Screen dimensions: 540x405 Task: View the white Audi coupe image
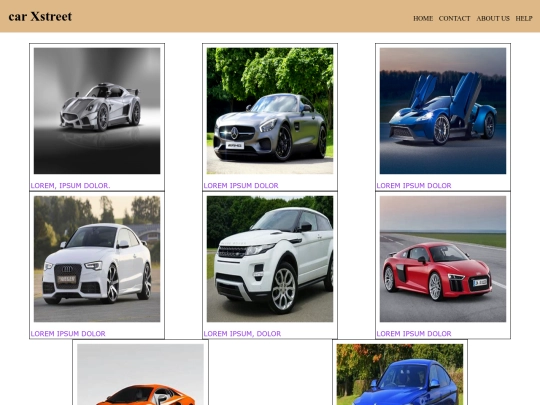[97, 259]
